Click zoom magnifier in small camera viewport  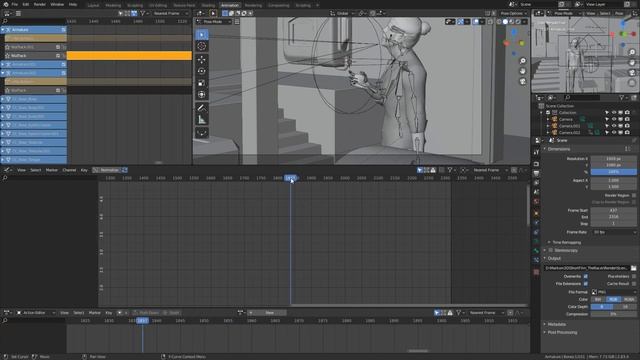[632, 53]
